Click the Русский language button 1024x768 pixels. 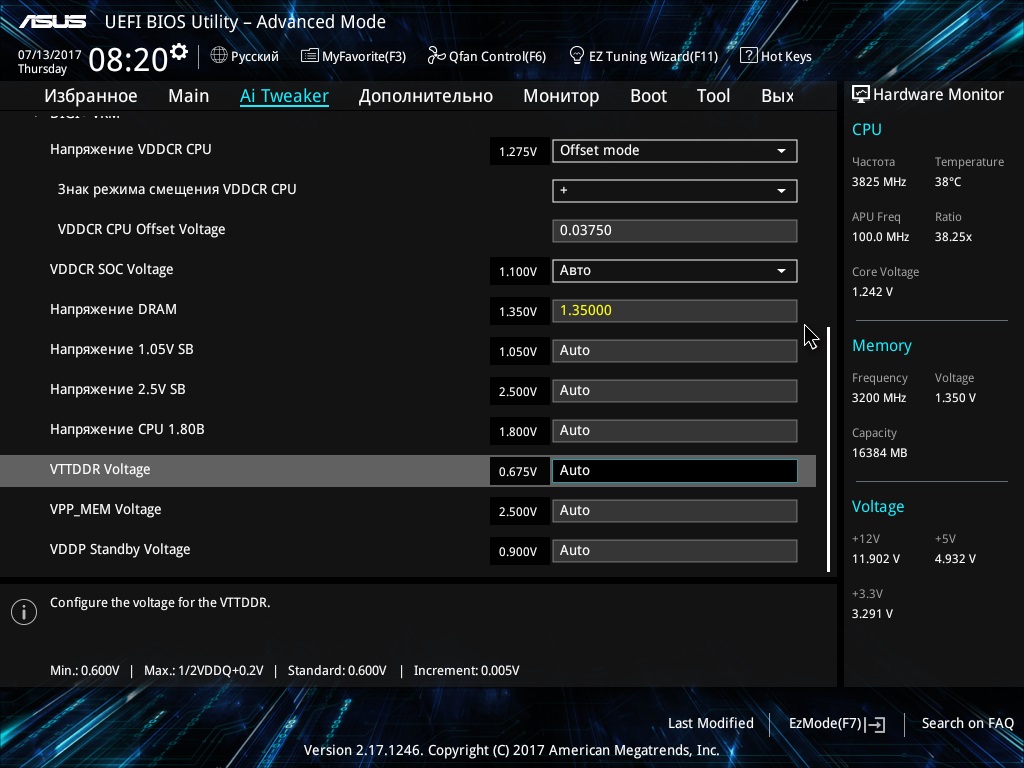245,56
